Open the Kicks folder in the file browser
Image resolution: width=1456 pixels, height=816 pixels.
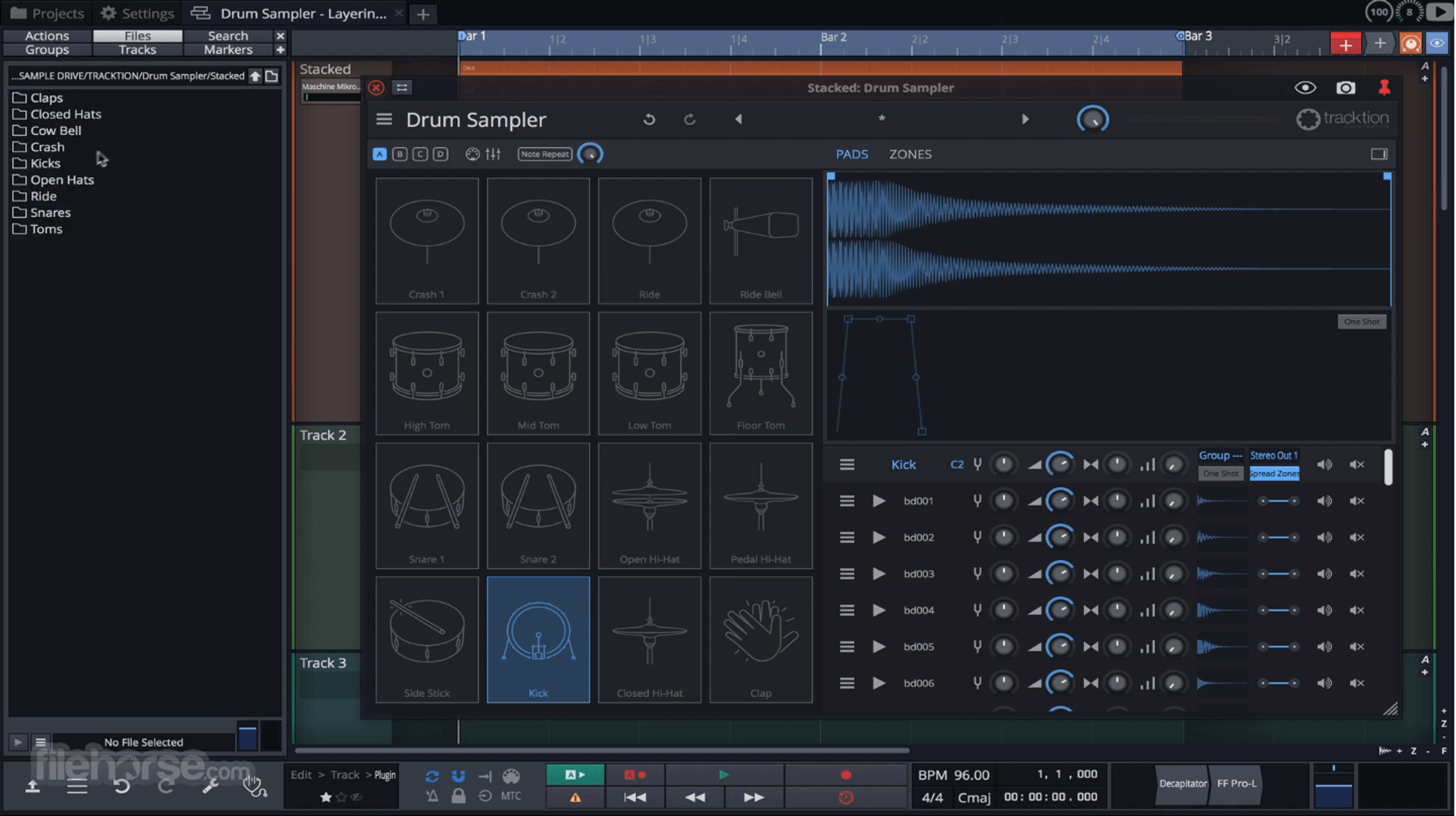point(44,163)
